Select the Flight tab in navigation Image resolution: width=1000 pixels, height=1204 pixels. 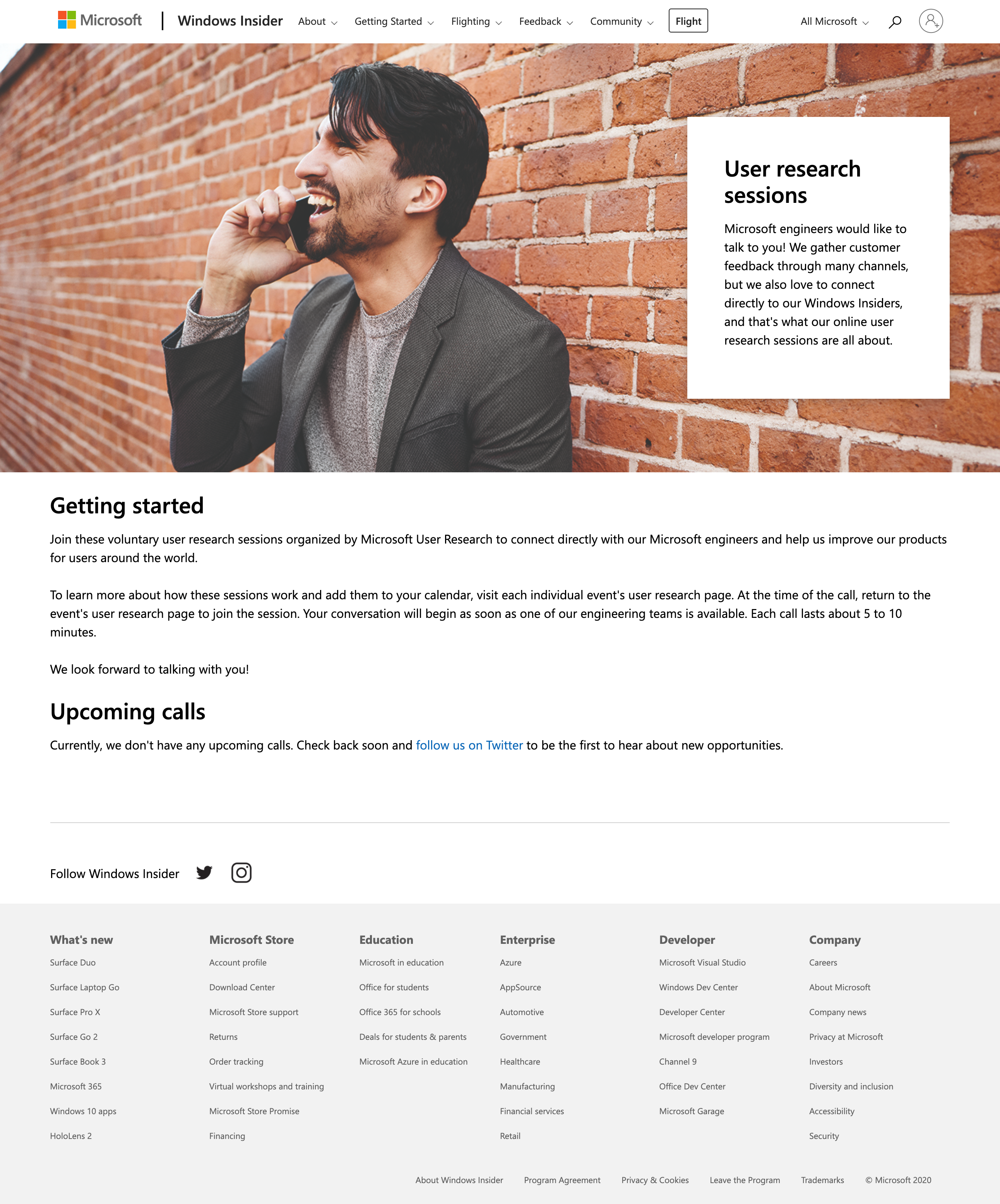click(x=688, y=20)
